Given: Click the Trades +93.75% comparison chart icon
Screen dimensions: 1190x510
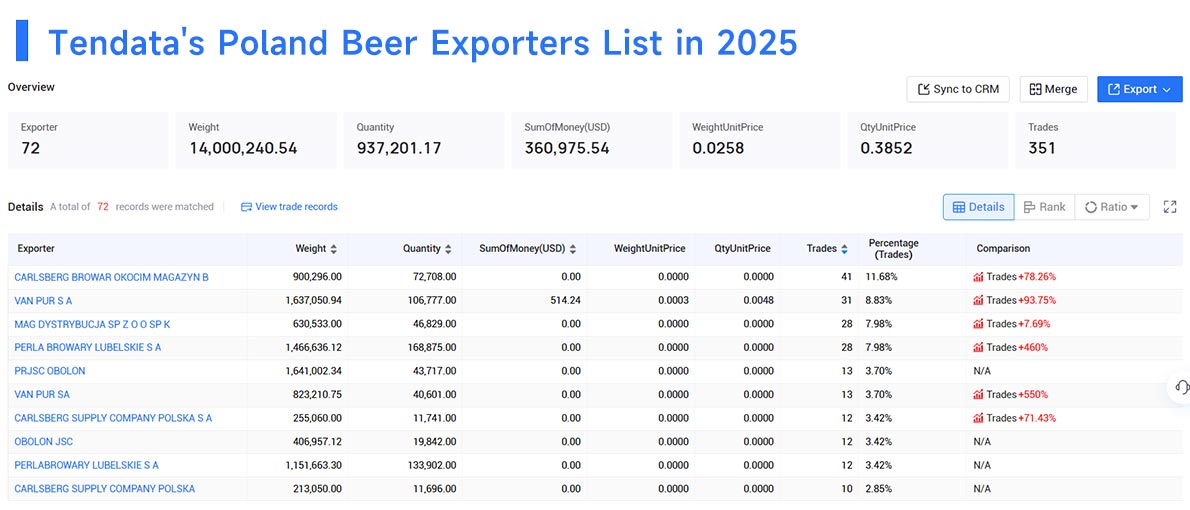Looking at the screenshot, I should 978,301.
